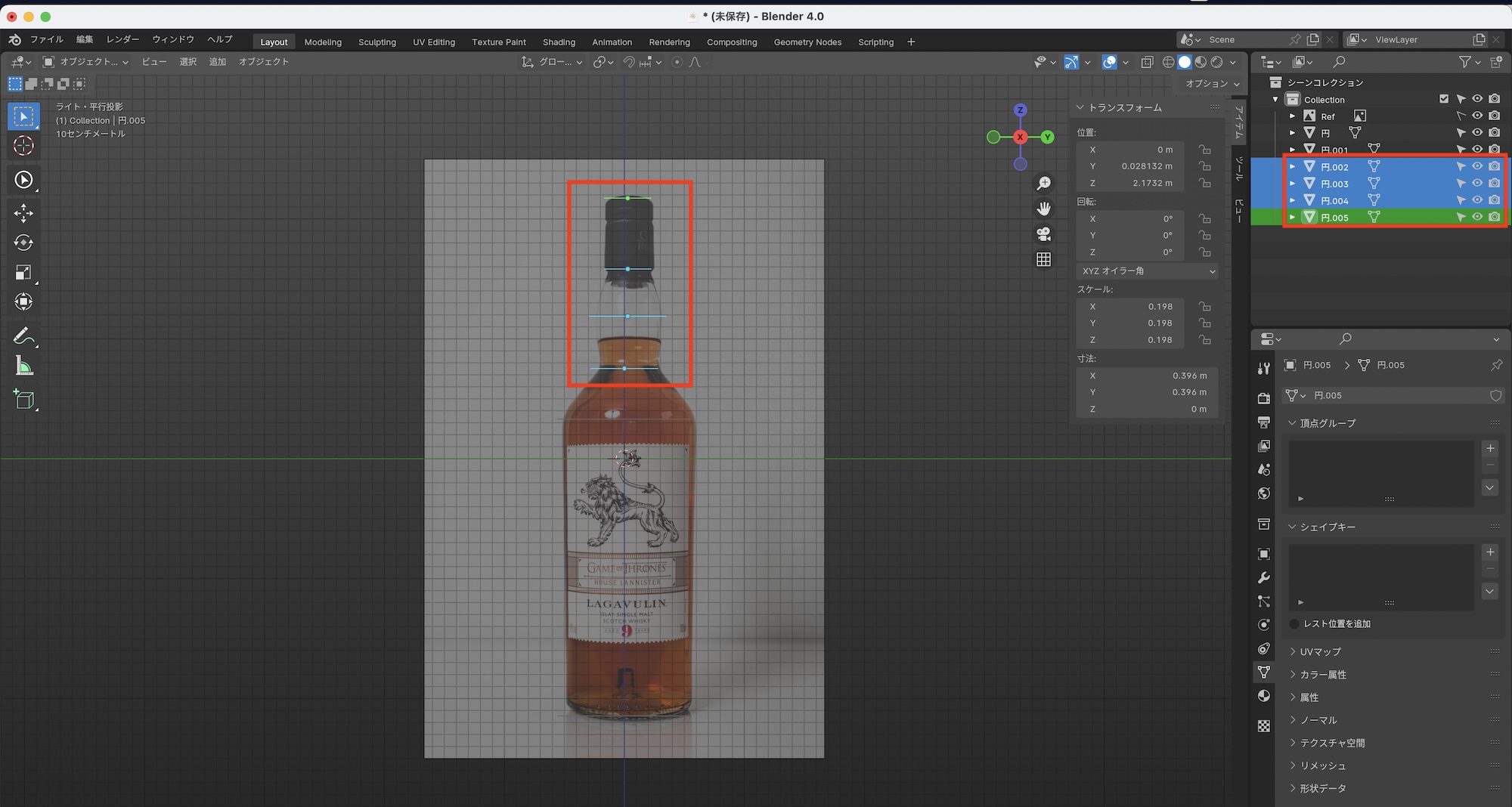
Task: Open the XYZ オイラー角 rotation mode dropdown
Action: [1147, 271]
